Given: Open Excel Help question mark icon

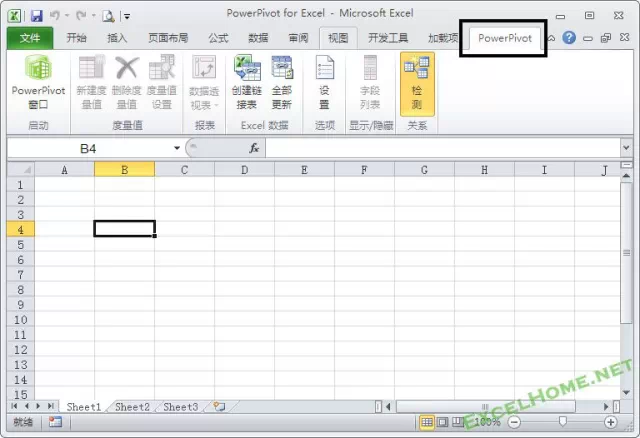Looking at the screenshot, I should [569, 38].
